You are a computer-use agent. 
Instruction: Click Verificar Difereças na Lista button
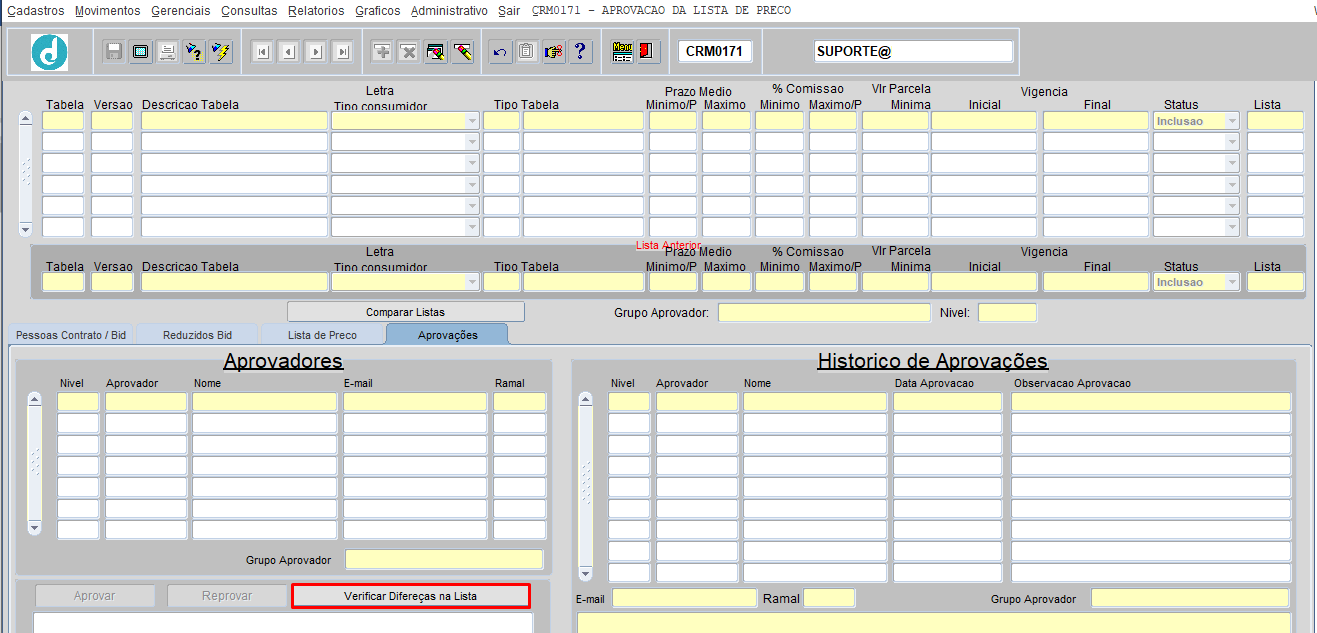(x=410, y=596)
